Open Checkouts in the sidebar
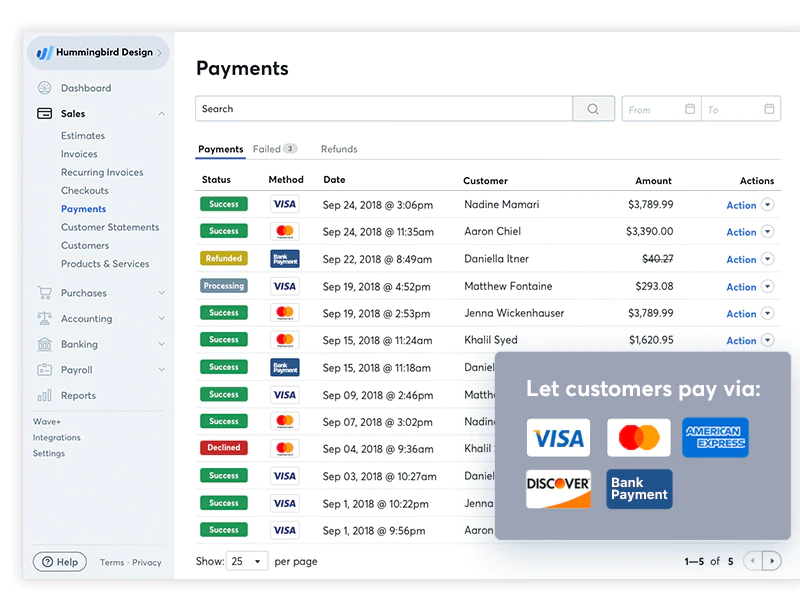The image size is (800, 600). (85, 190)
